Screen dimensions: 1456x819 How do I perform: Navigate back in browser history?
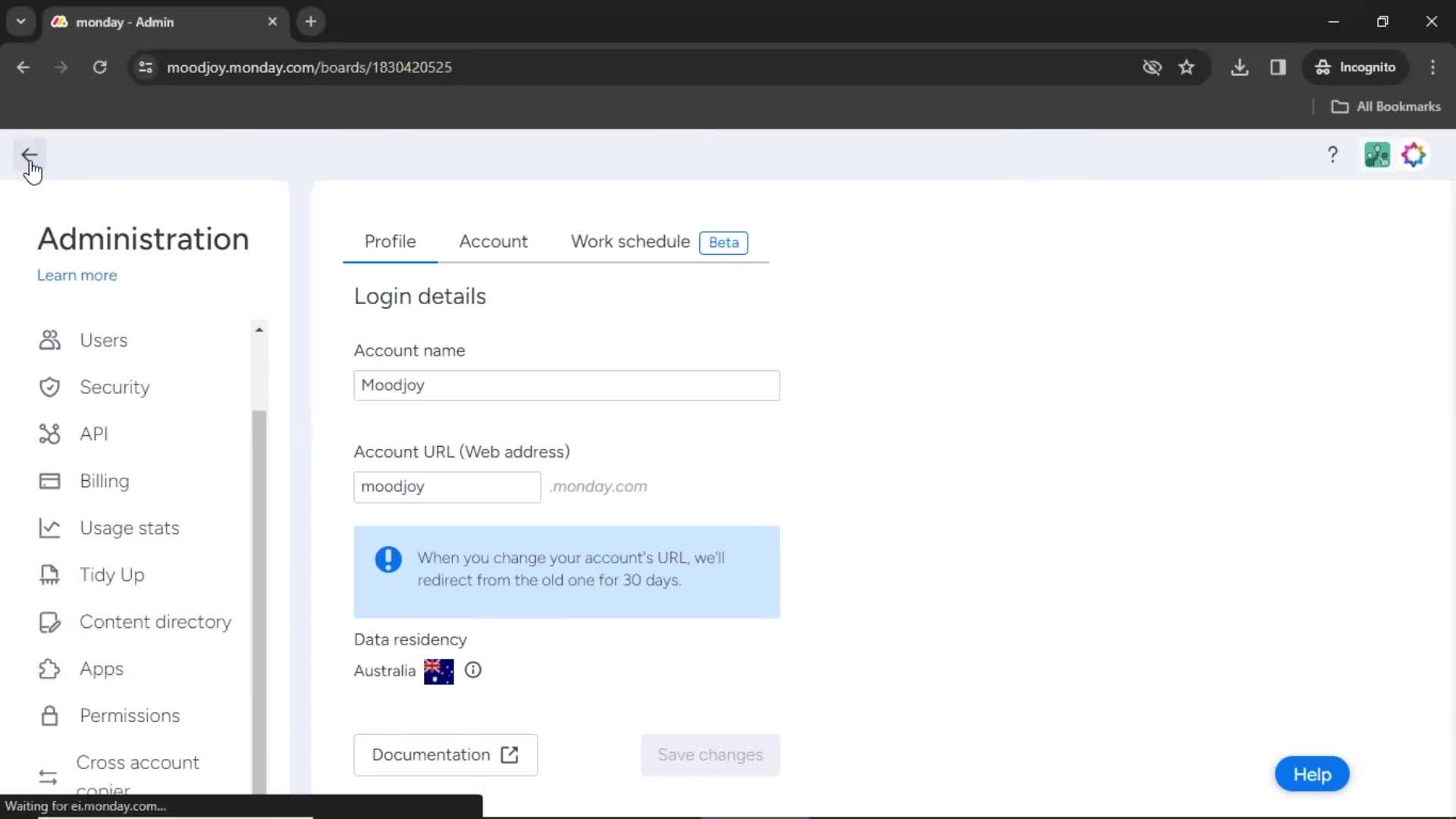tap(24, 67)
